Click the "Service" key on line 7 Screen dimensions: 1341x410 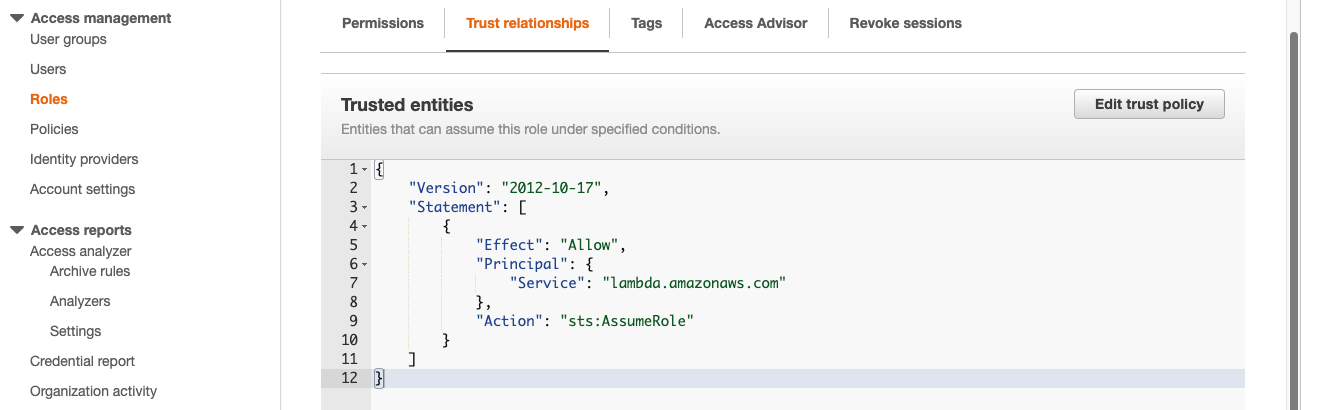(x=548, y=283)
